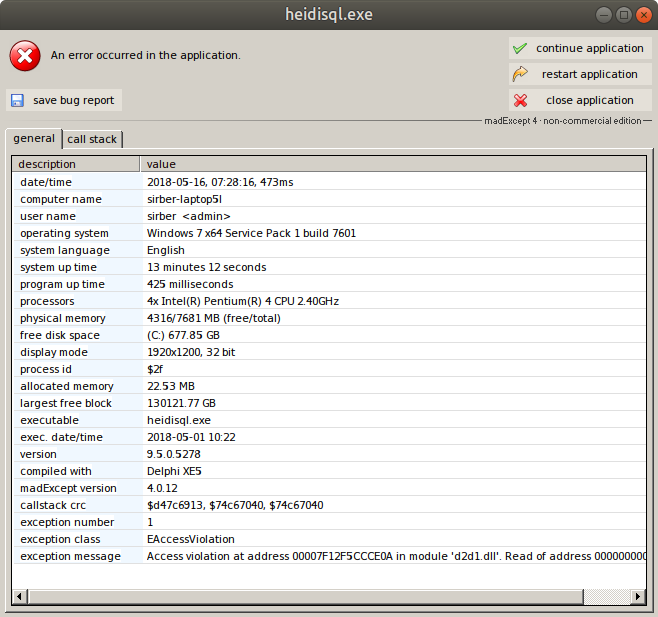The height and width of the screenshot is (617, 658).
Task: Maximize the heidisql.exe window
Action: click(x=624, y=15)
